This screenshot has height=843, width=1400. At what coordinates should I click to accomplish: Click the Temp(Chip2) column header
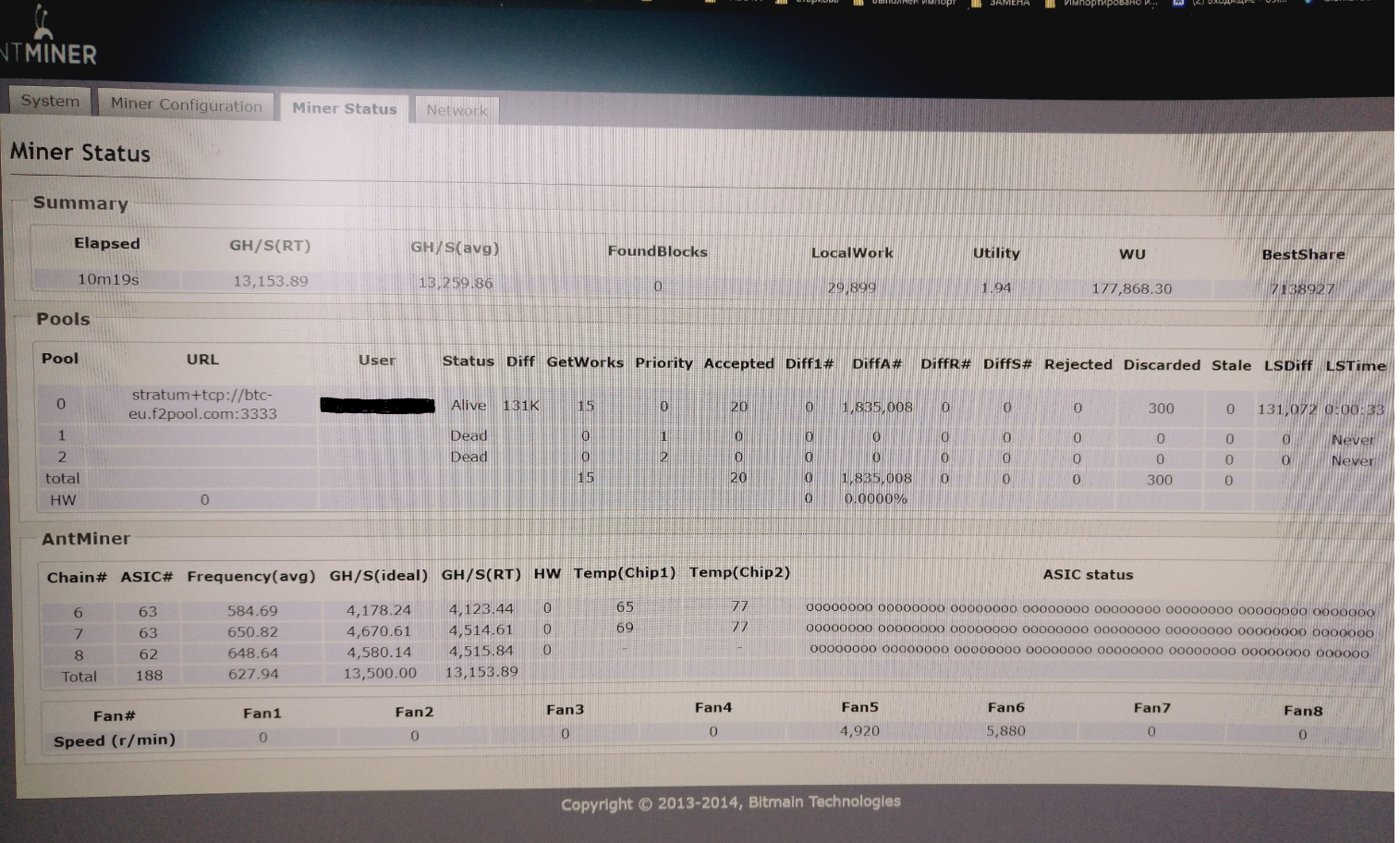click(739, 573)
